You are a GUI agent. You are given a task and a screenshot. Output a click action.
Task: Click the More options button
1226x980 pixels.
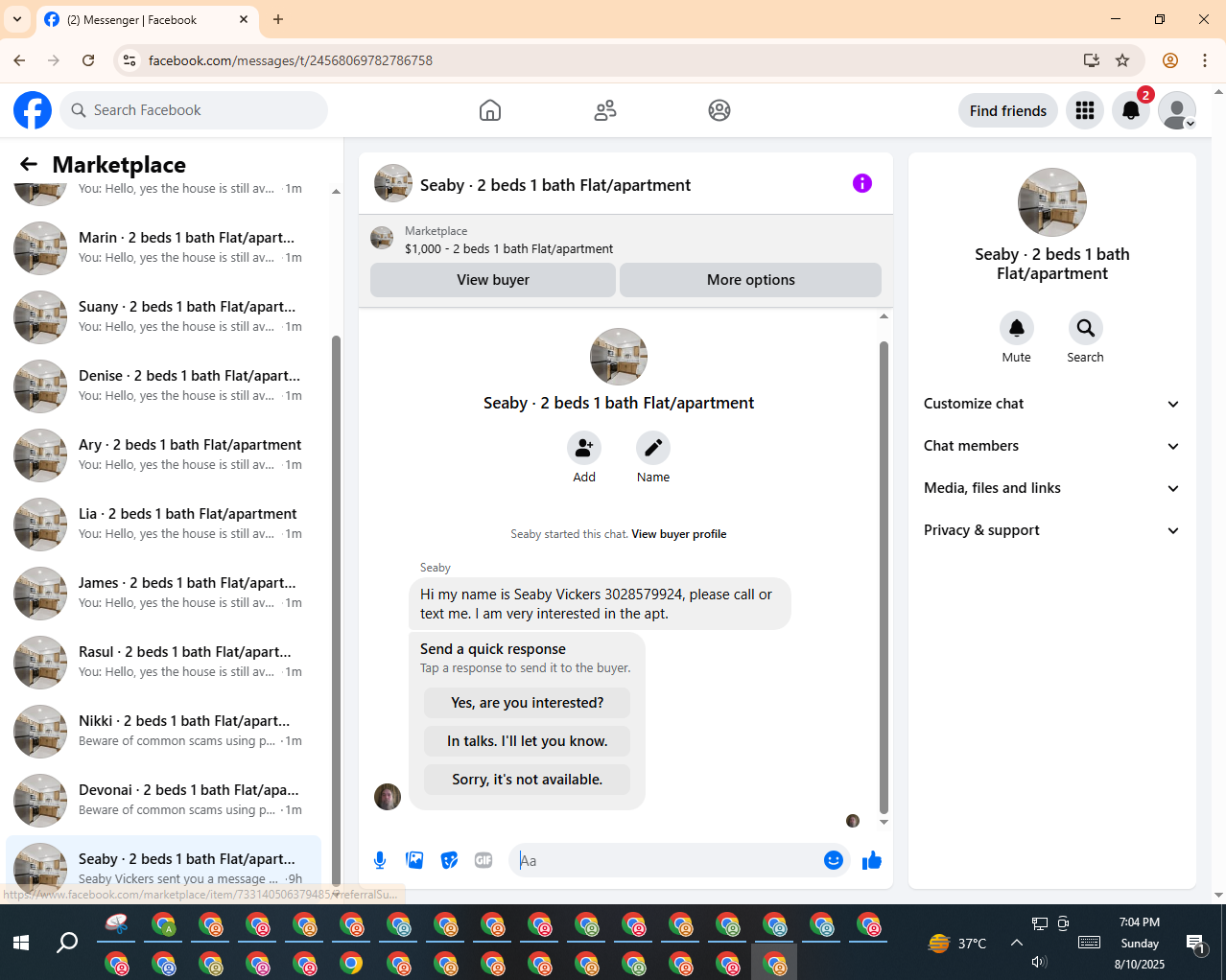click(x=751, y=280)
